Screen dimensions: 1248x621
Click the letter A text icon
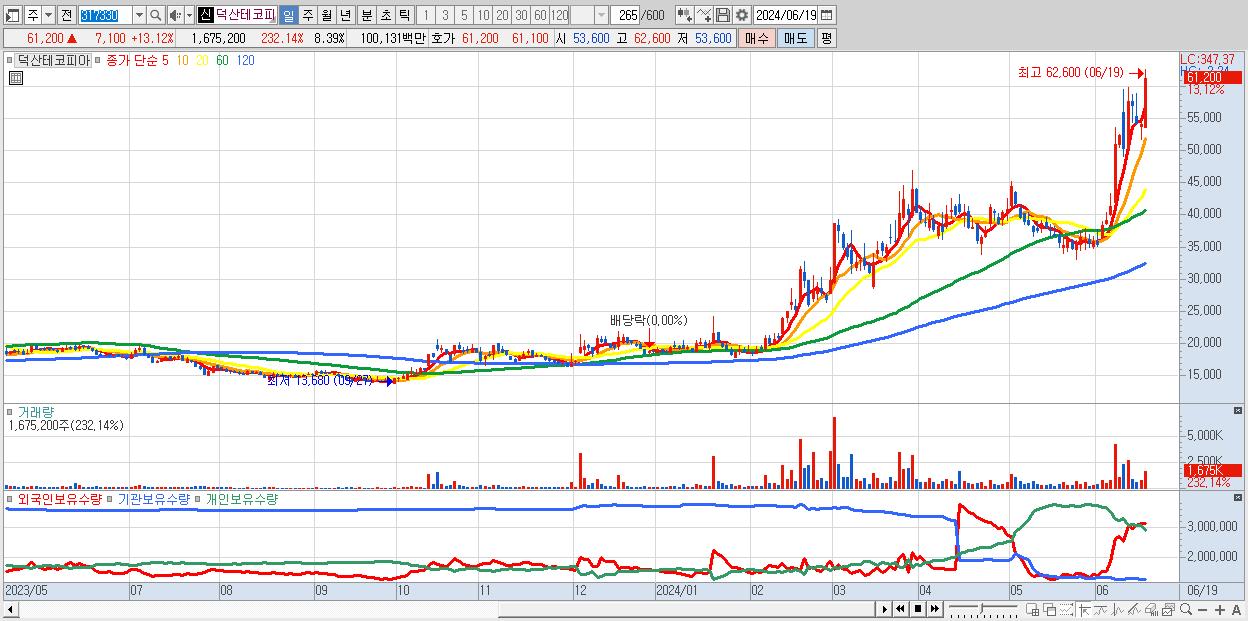[1237, 610]
